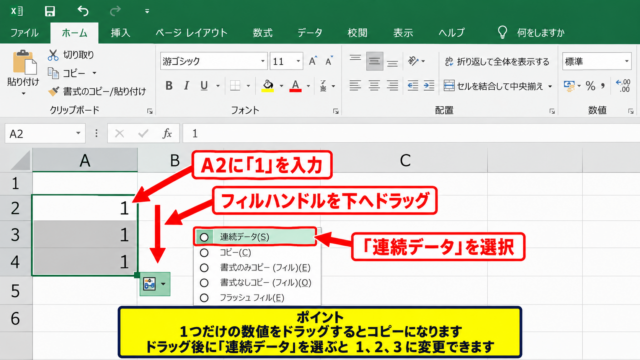Align text right icon
Screen dimensions: 640x360
[392, 86]
